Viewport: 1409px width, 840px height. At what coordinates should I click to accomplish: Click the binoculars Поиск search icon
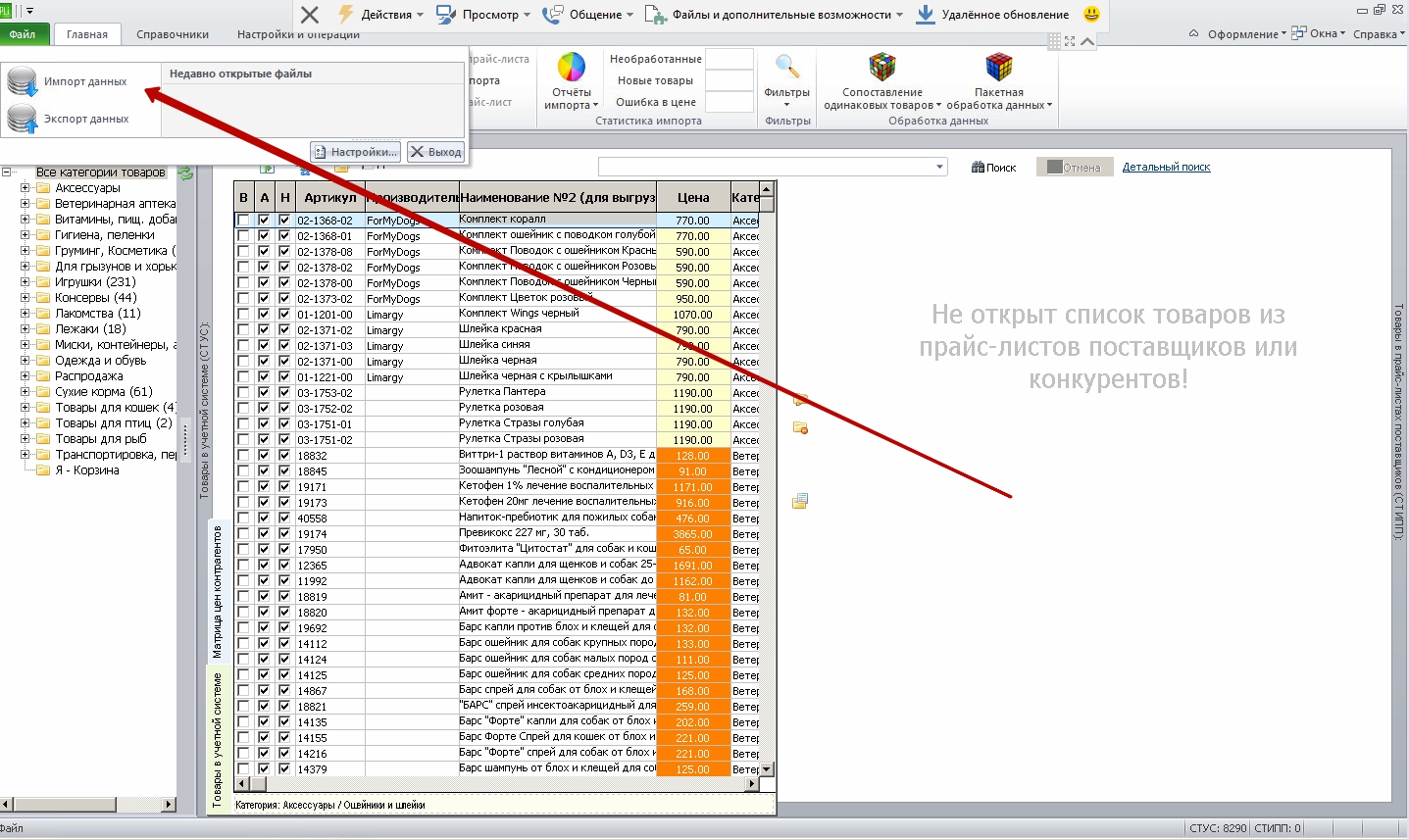(x=977, y=168)
